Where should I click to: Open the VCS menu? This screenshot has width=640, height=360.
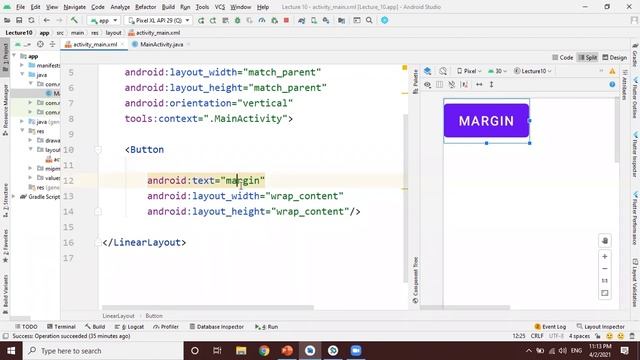point(220,7)
